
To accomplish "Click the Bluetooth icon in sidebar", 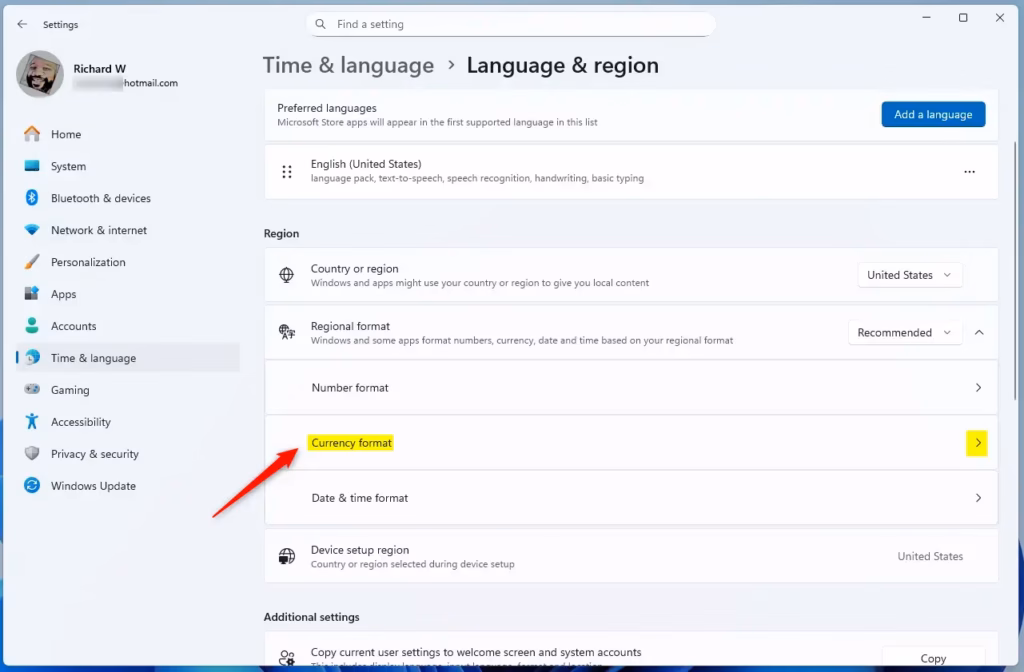I will tap(31, 198).
